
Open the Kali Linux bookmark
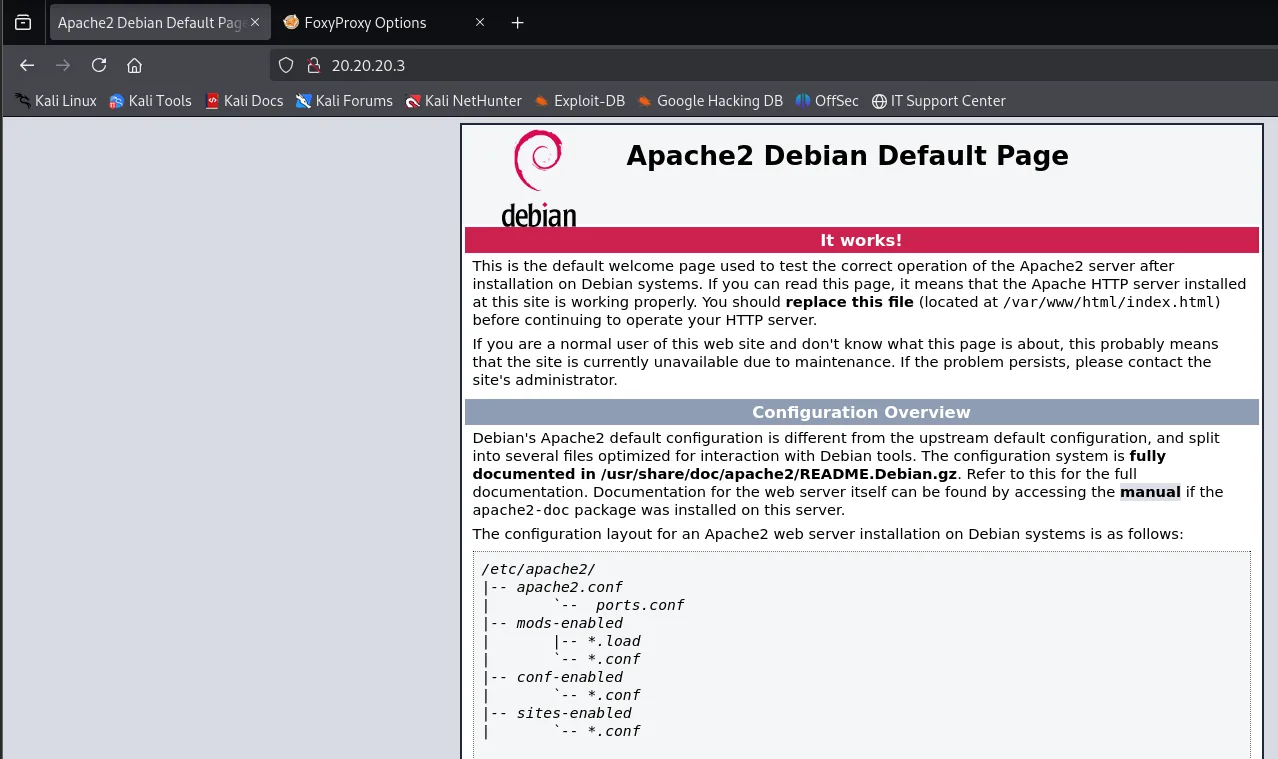[x=56, y=101]
